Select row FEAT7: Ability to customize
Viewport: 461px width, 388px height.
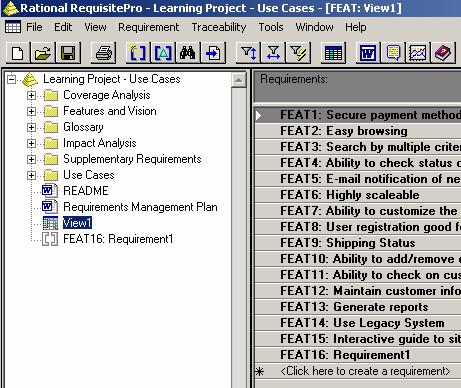click(358, 211)
